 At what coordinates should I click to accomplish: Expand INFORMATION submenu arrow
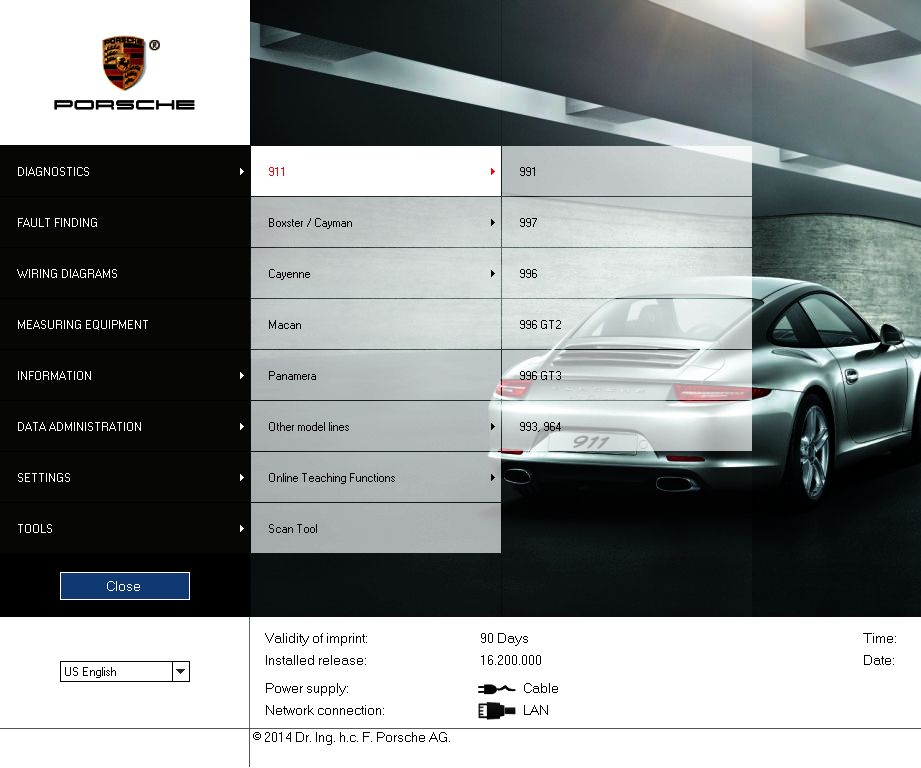(x=241, y=376)
